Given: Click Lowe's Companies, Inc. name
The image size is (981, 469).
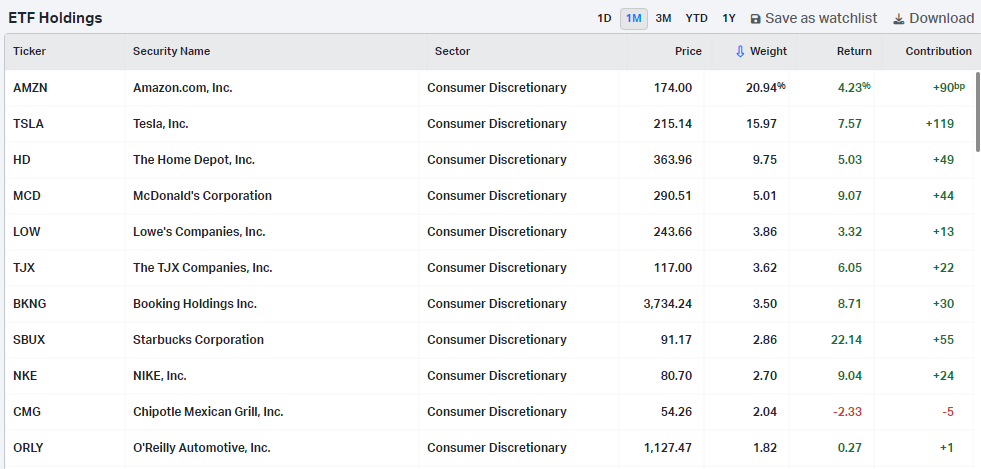Looking at the screenshot, I should [199, 232].
